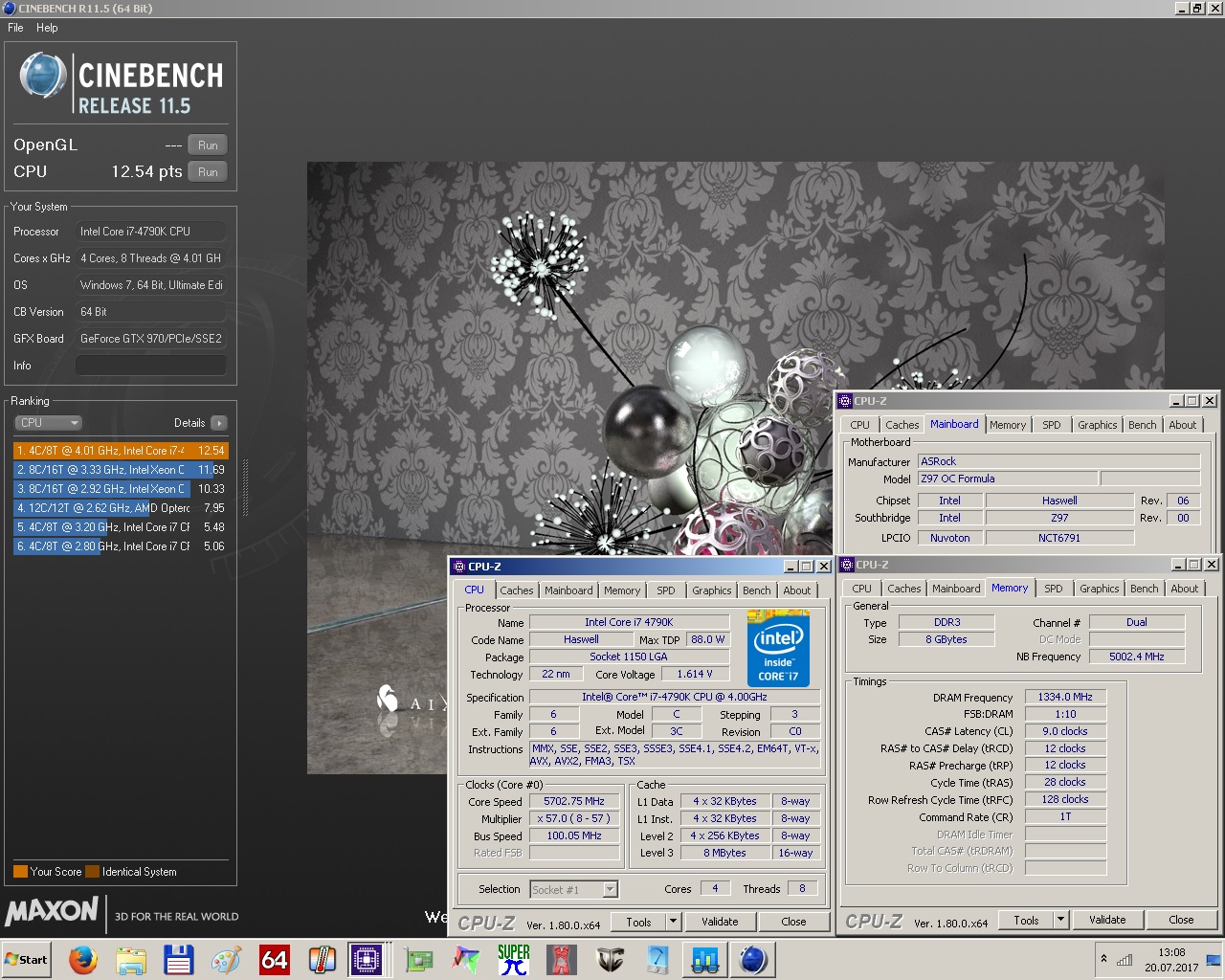
Task: Open the red AIDA64 taskbar icon
Action: pyautogui.click(x=275, y=960)
